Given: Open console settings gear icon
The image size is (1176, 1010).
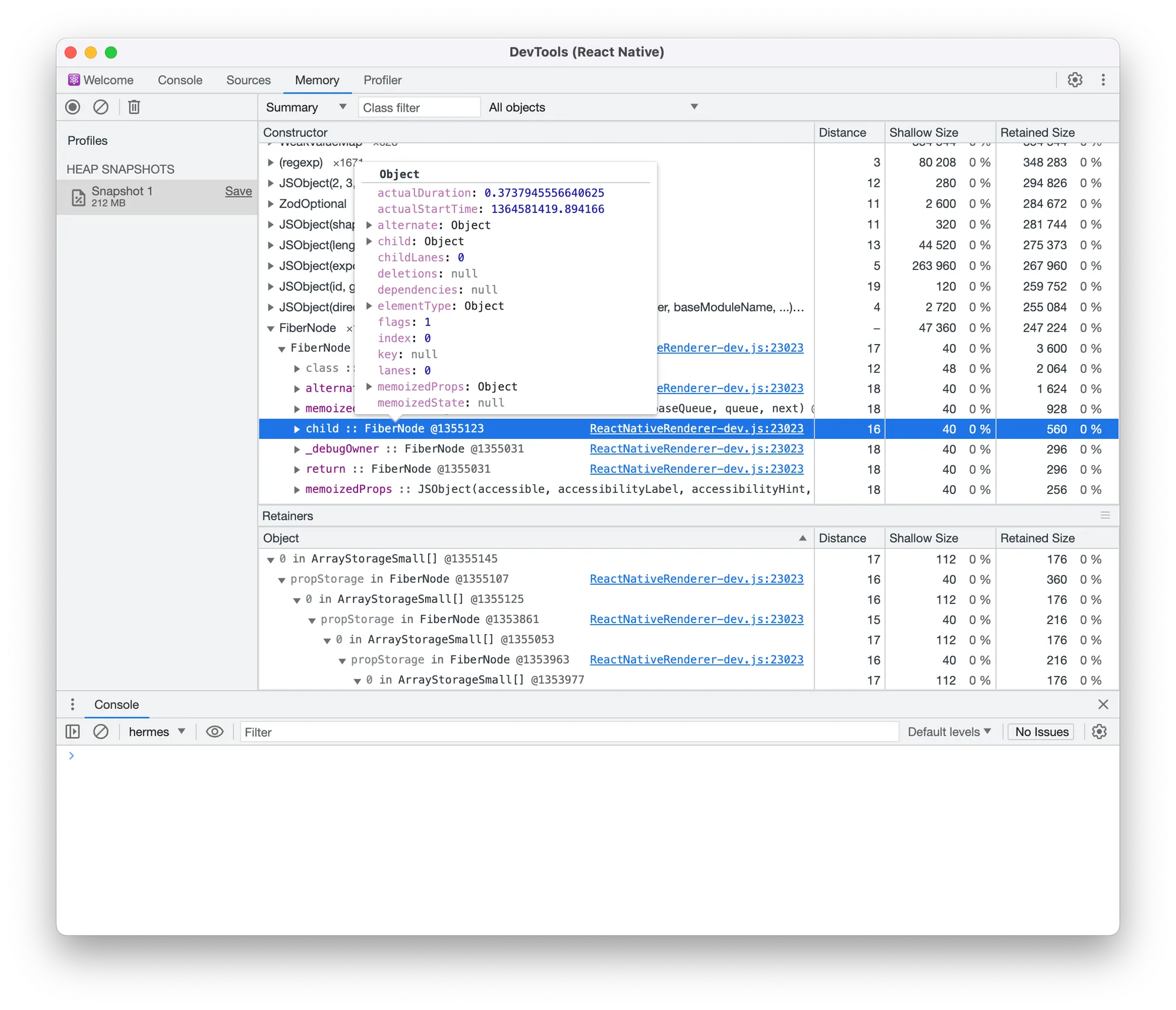Looking at the screenshot, I should coord(1099,732).
